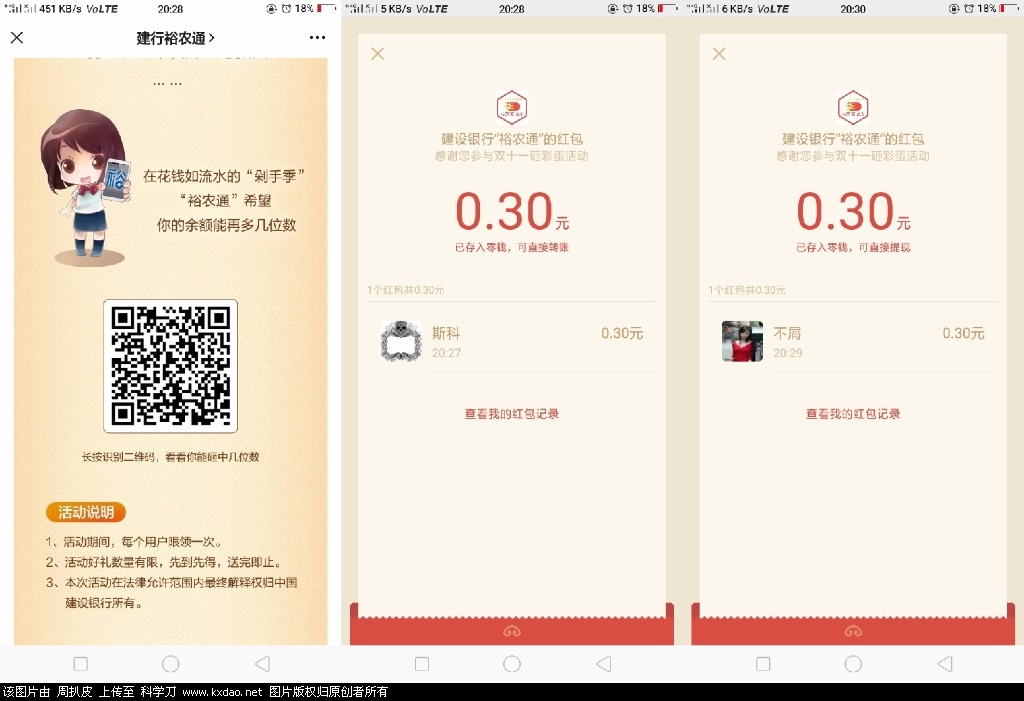
Task: Tap the back triangle under the 斯科 screen
Action: [604, 664]
